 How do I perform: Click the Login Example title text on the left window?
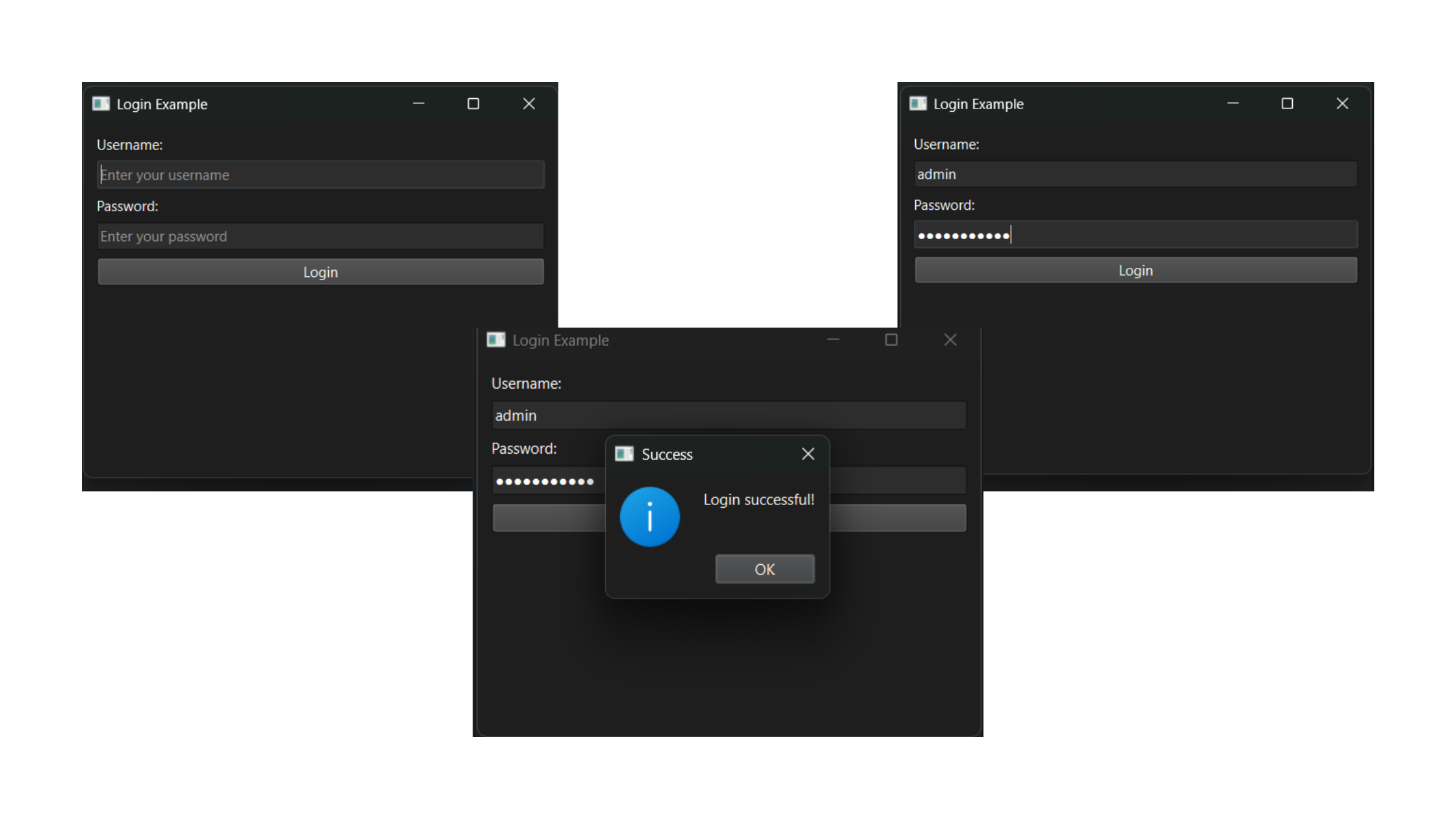click(162, 103)
